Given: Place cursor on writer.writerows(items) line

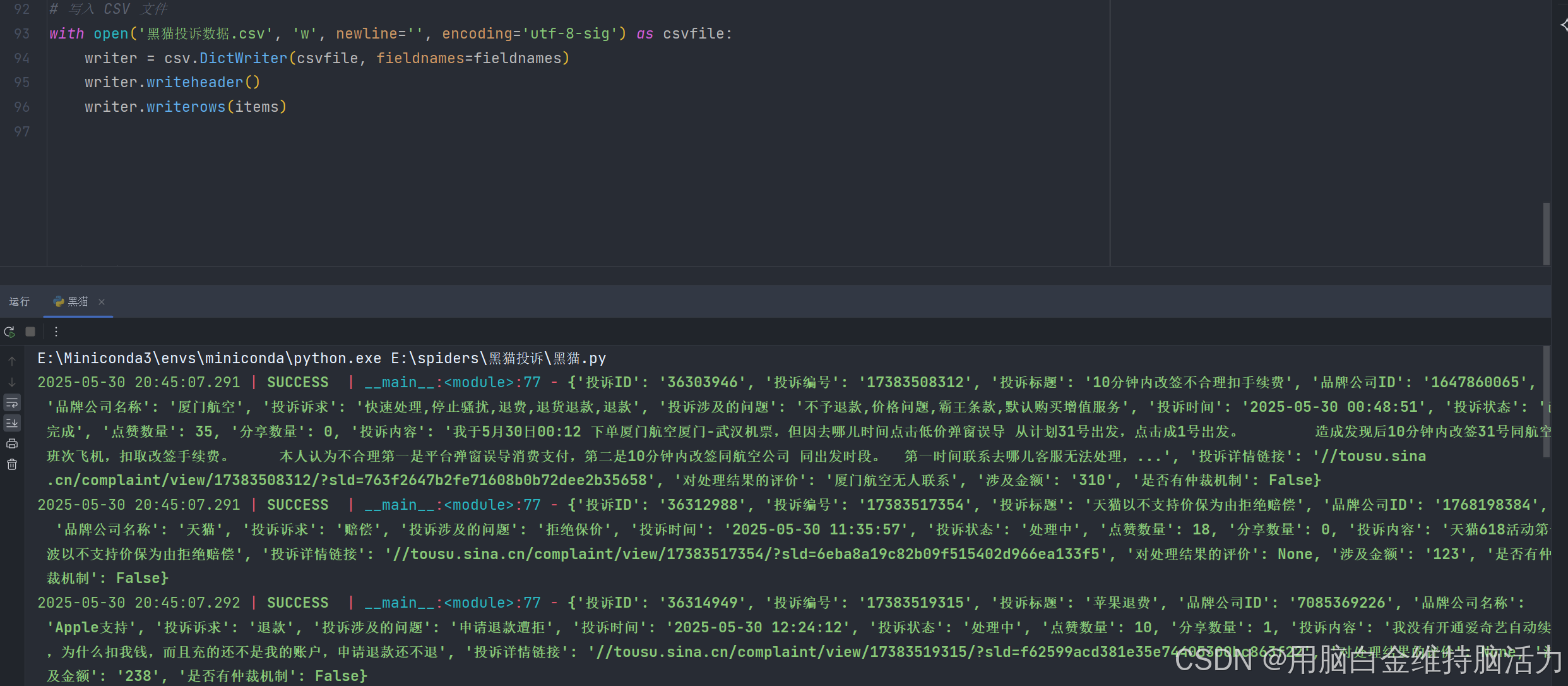Looking at the screenshot, I should click(x=186, y=107).
